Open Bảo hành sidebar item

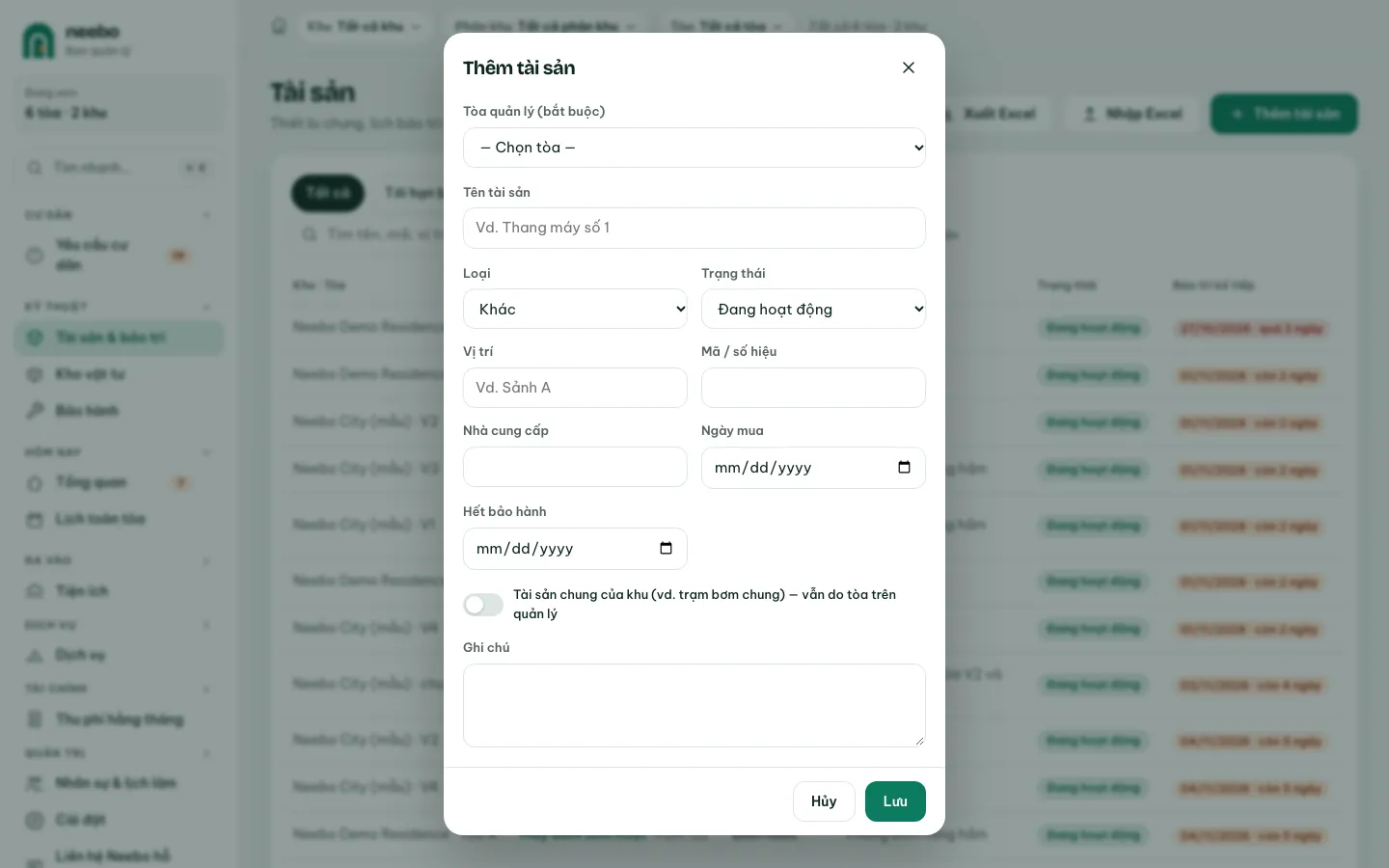[x=119, y=411]
